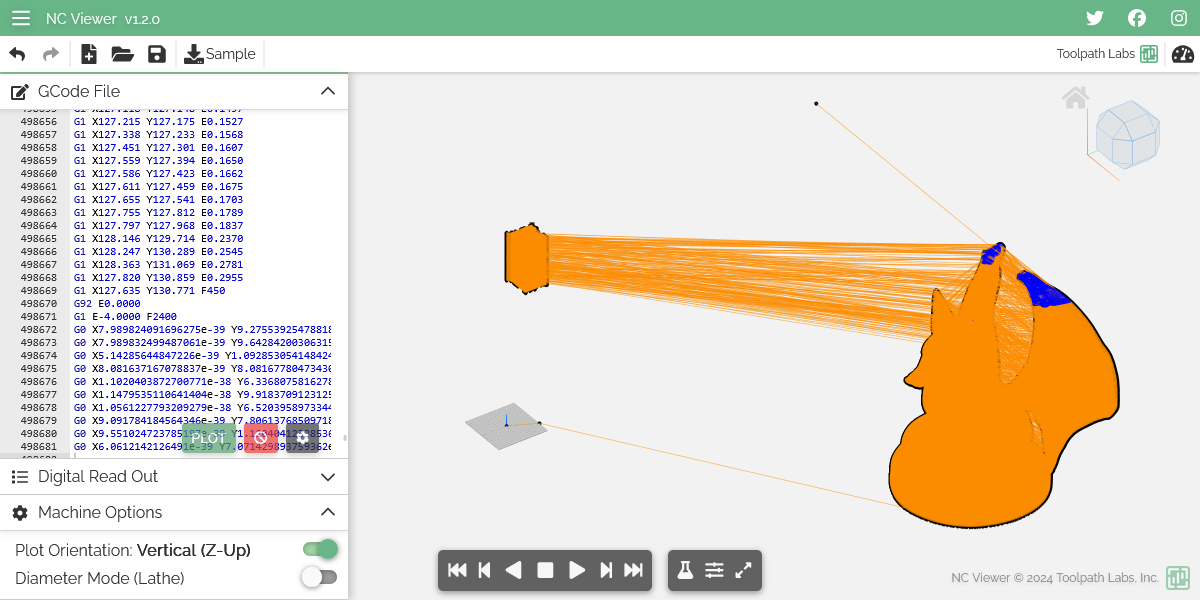Open the plot settings sliders icon

(714, 569)
